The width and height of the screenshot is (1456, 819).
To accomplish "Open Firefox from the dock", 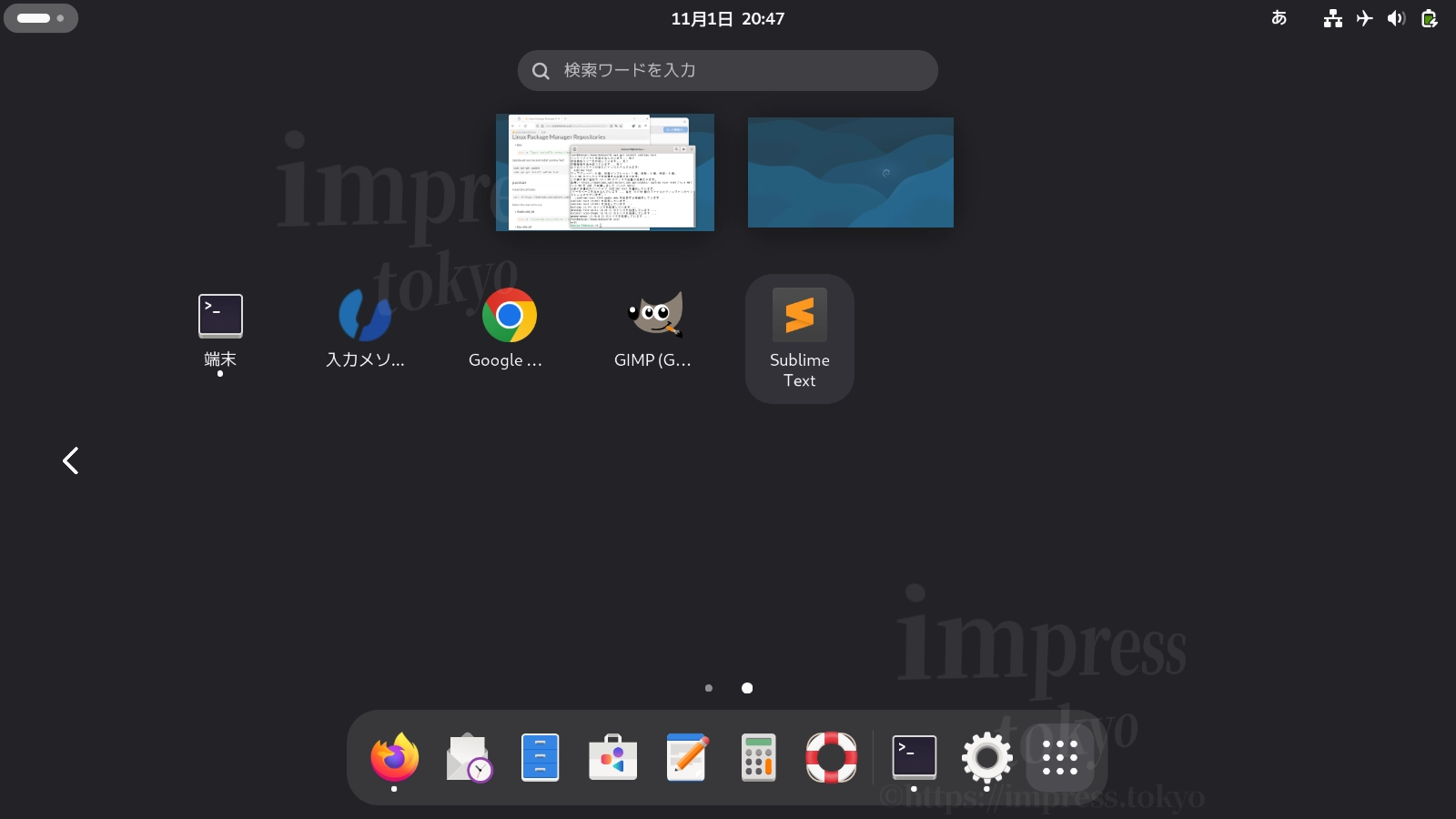I will point(394,756).
